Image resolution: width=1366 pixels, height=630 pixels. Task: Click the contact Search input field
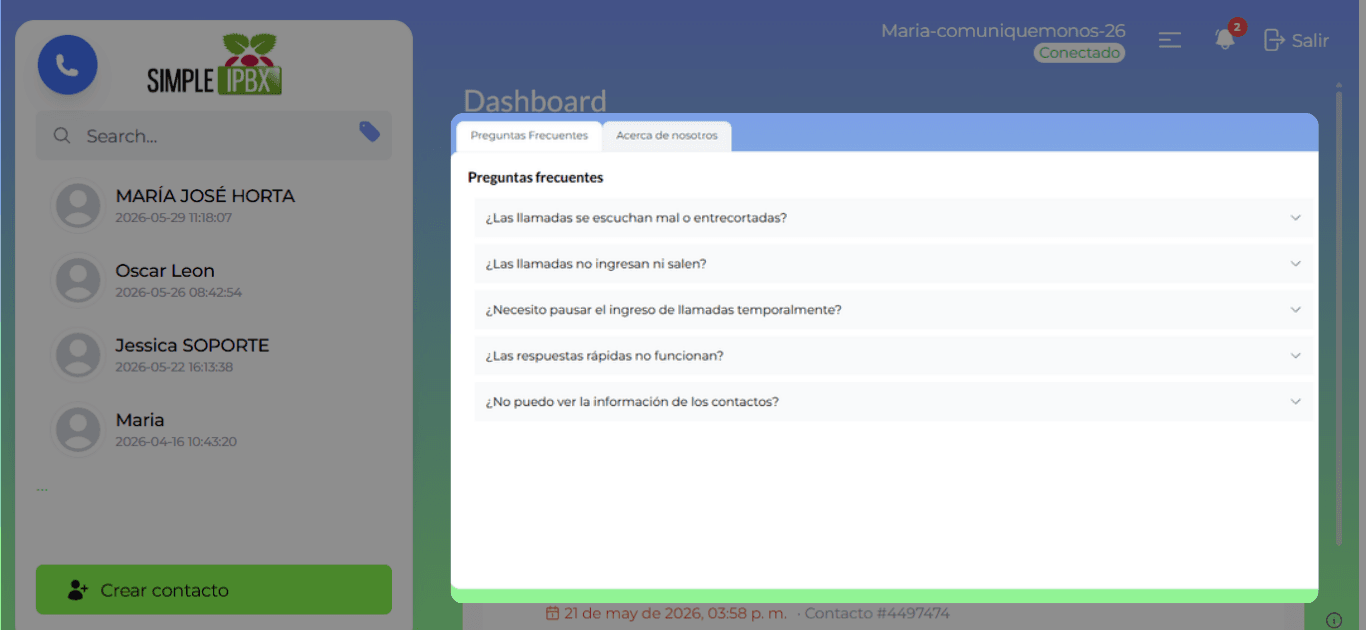click(214, 135)
